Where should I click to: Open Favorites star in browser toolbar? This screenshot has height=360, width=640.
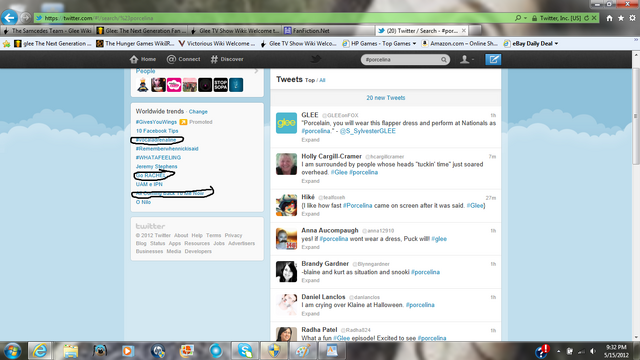click(621, 18)
